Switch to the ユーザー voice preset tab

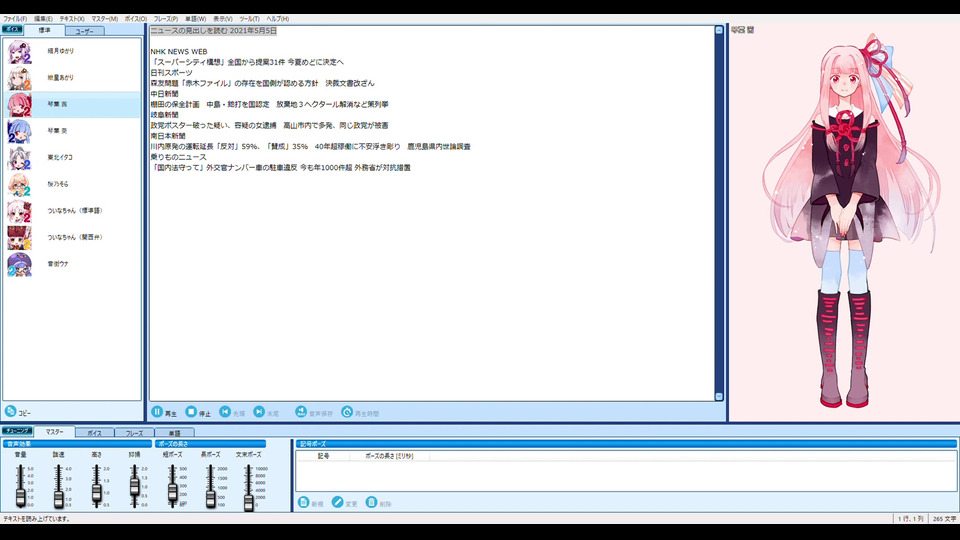click(84, 31)
